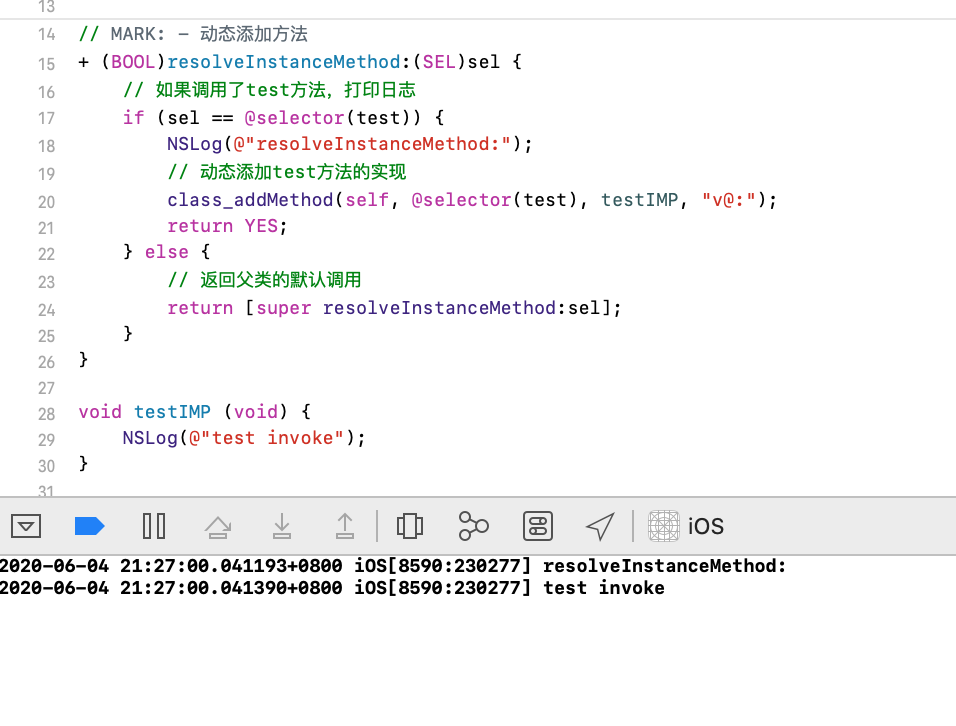
Task: Hide the debug area with toggle icon
Action: point(26,526)
